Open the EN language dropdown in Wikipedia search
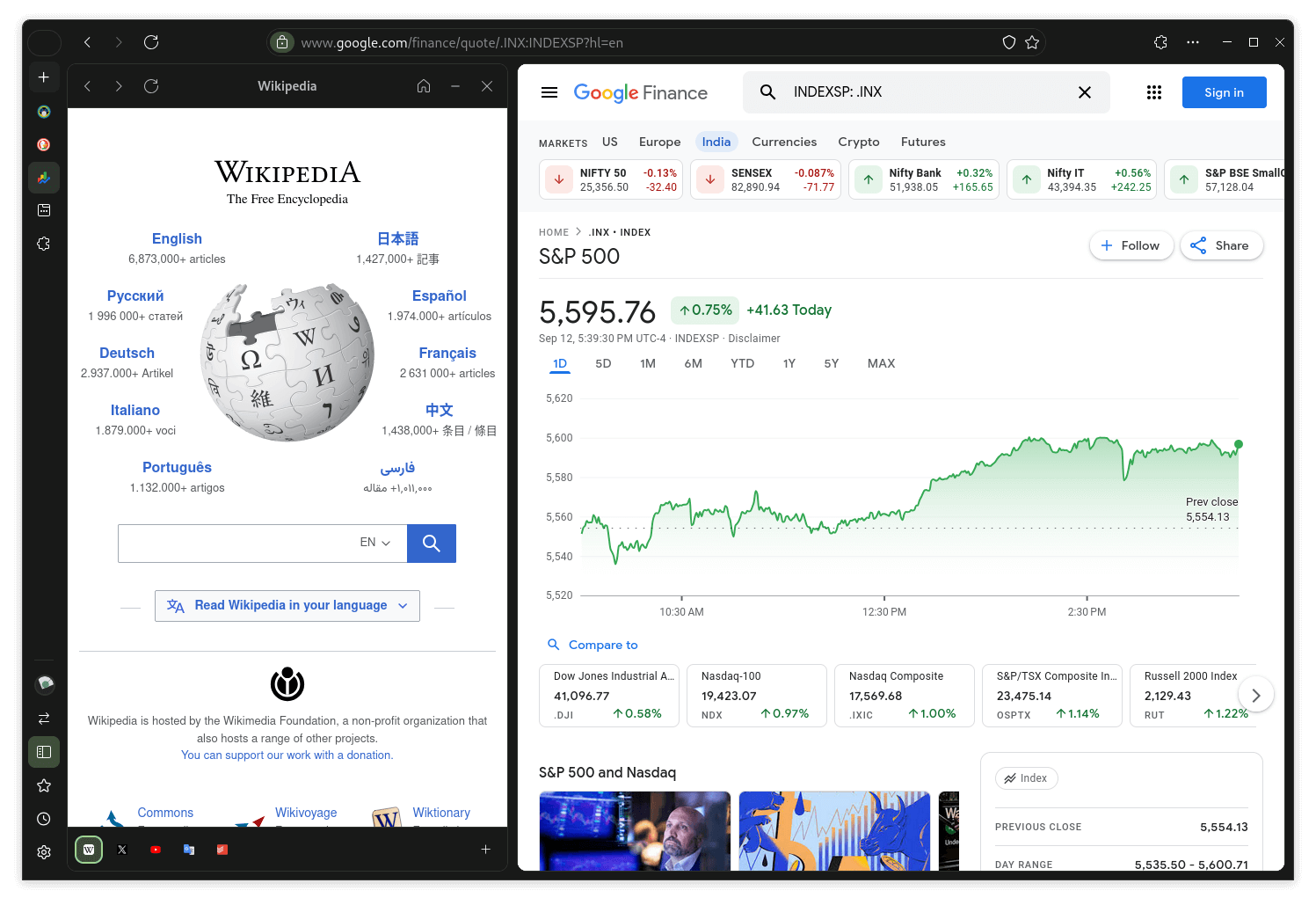1316x905 pixels. 375,543
